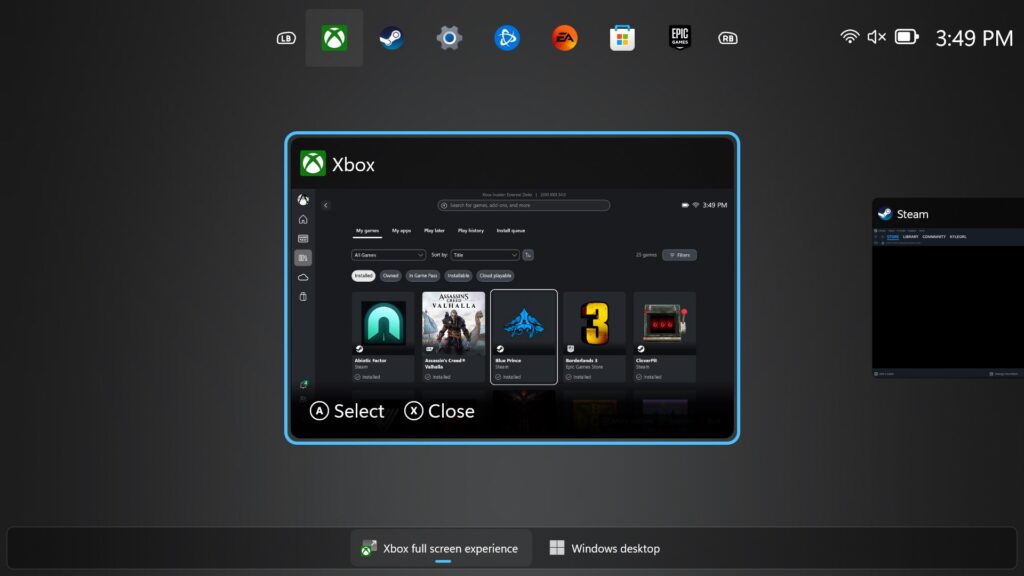
Task: Open the EA app icon
Action: [x=565, y=38]
